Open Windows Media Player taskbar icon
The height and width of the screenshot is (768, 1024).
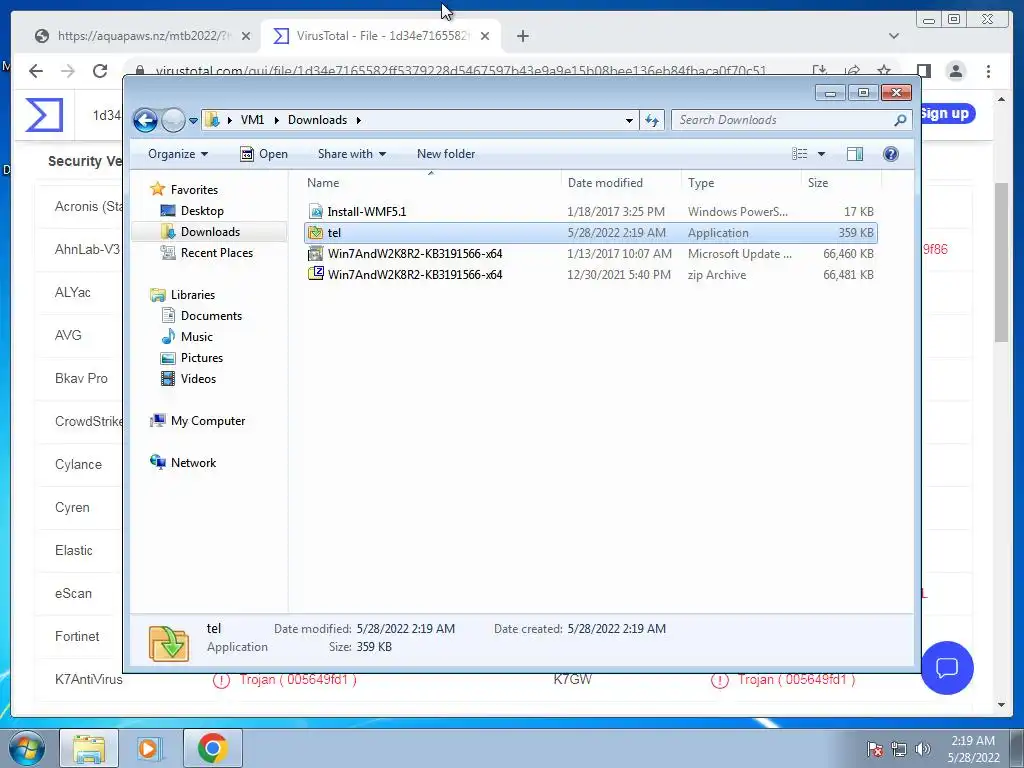coord(149,748)
